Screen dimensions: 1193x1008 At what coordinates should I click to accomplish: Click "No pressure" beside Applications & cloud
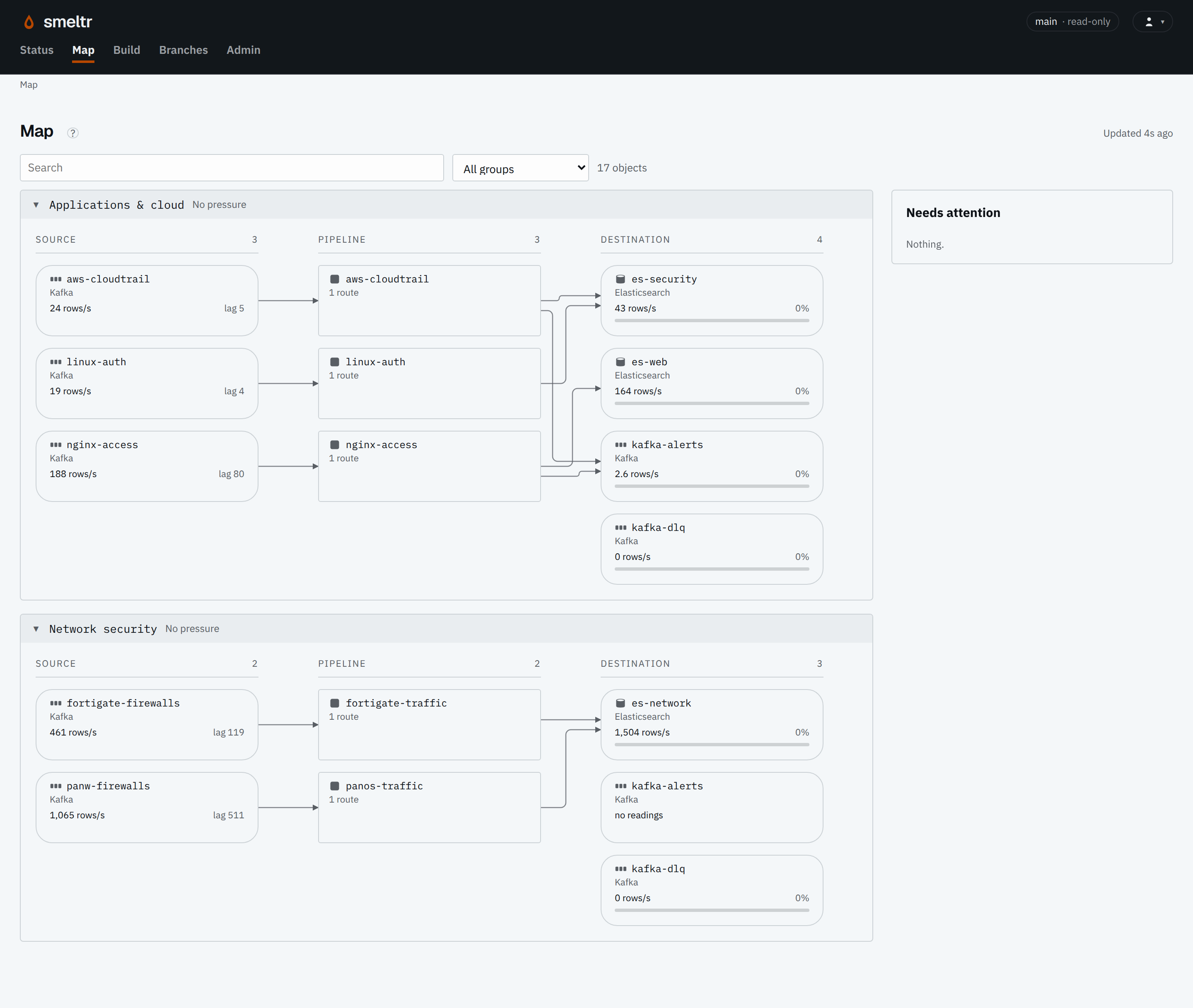click(220, 205)
